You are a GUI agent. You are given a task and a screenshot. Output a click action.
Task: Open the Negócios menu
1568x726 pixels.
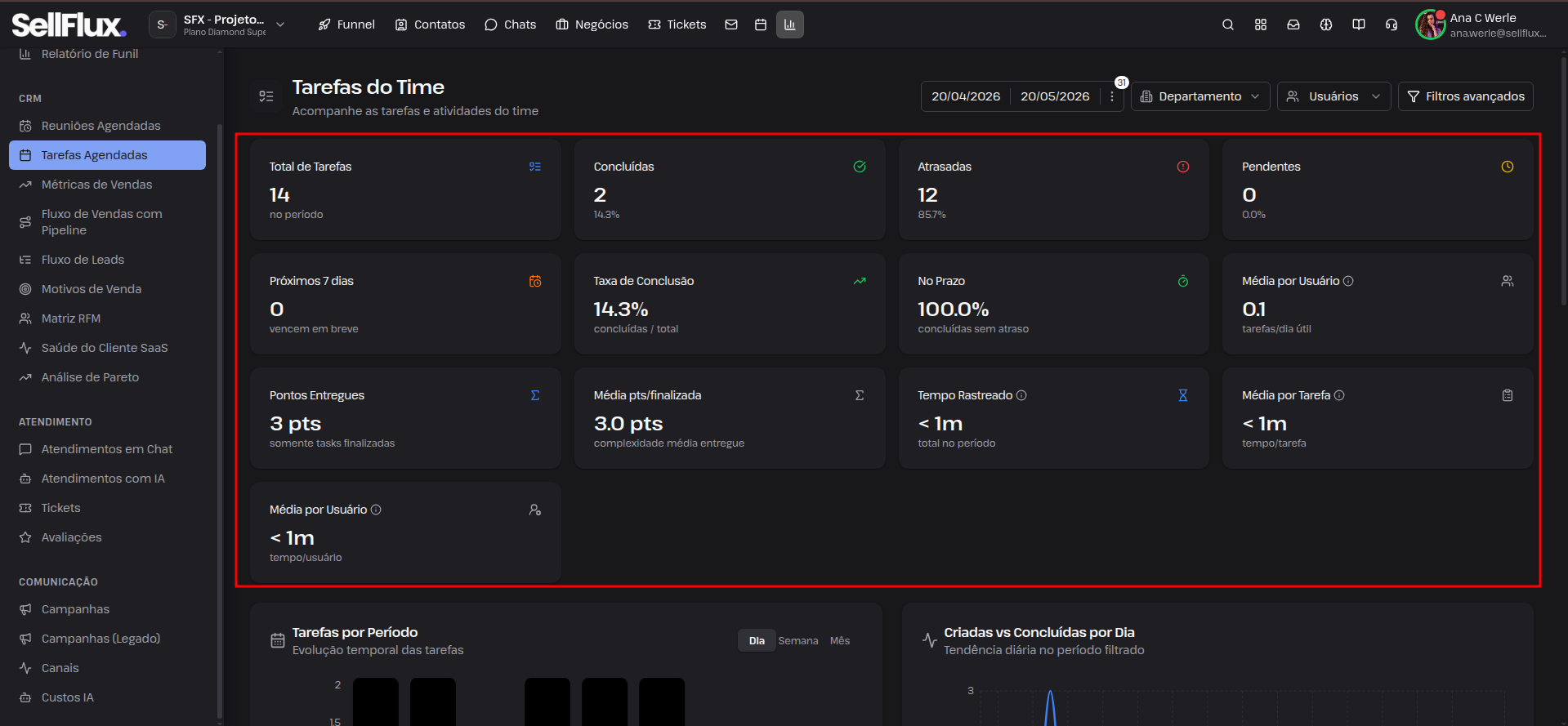tap(592, 24)
